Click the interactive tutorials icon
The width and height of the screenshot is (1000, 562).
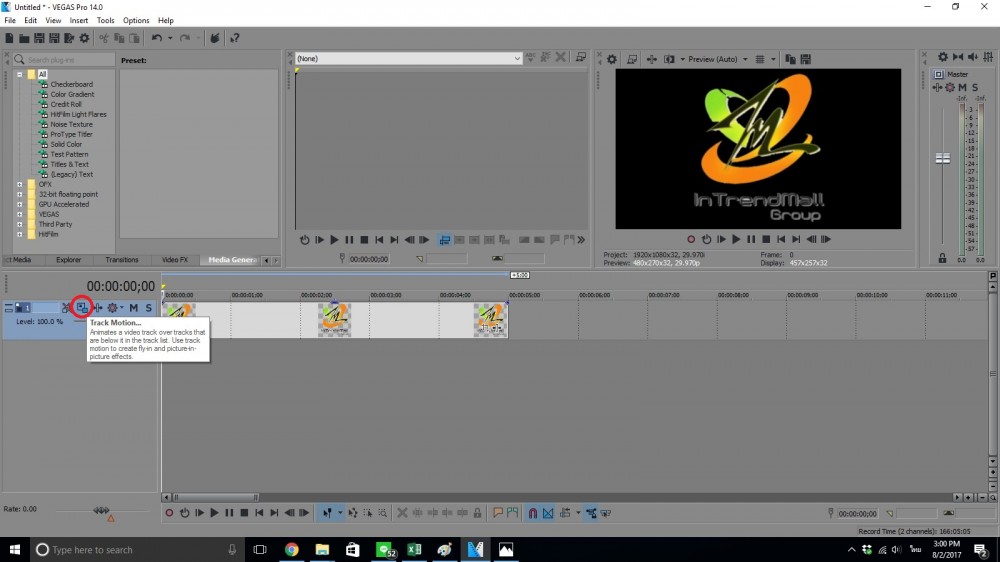click(215, 38)
